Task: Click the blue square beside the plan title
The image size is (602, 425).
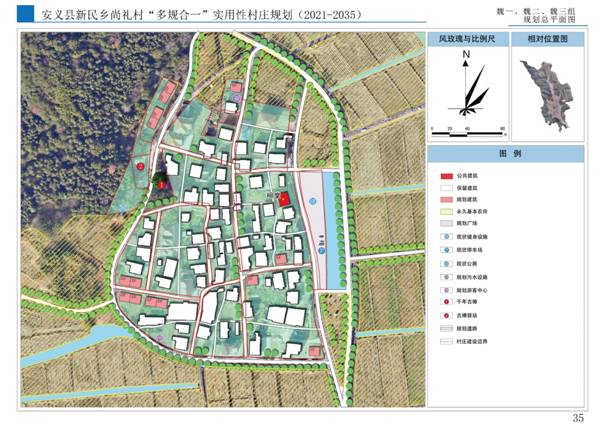Action: pyautogui.click(x=25, y=13)
